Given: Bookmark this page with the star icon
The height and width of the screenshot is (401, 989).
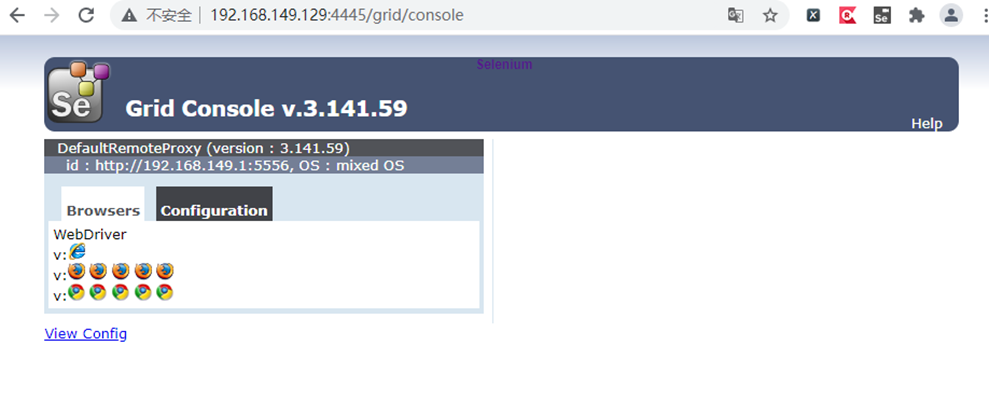Looking at the screenshot, I should (x=770, y=15).
